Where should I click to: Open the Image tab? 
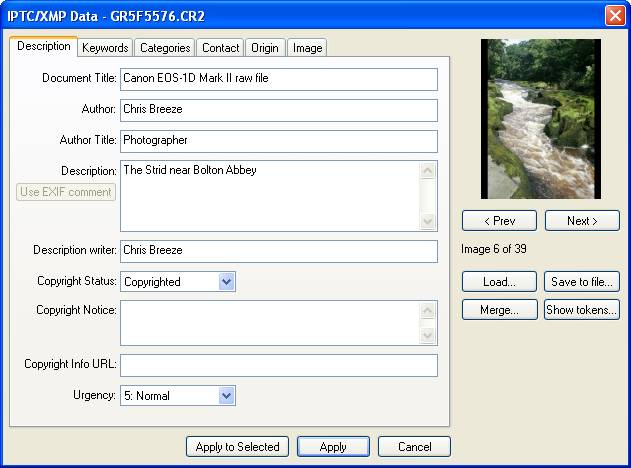[307, 48]
